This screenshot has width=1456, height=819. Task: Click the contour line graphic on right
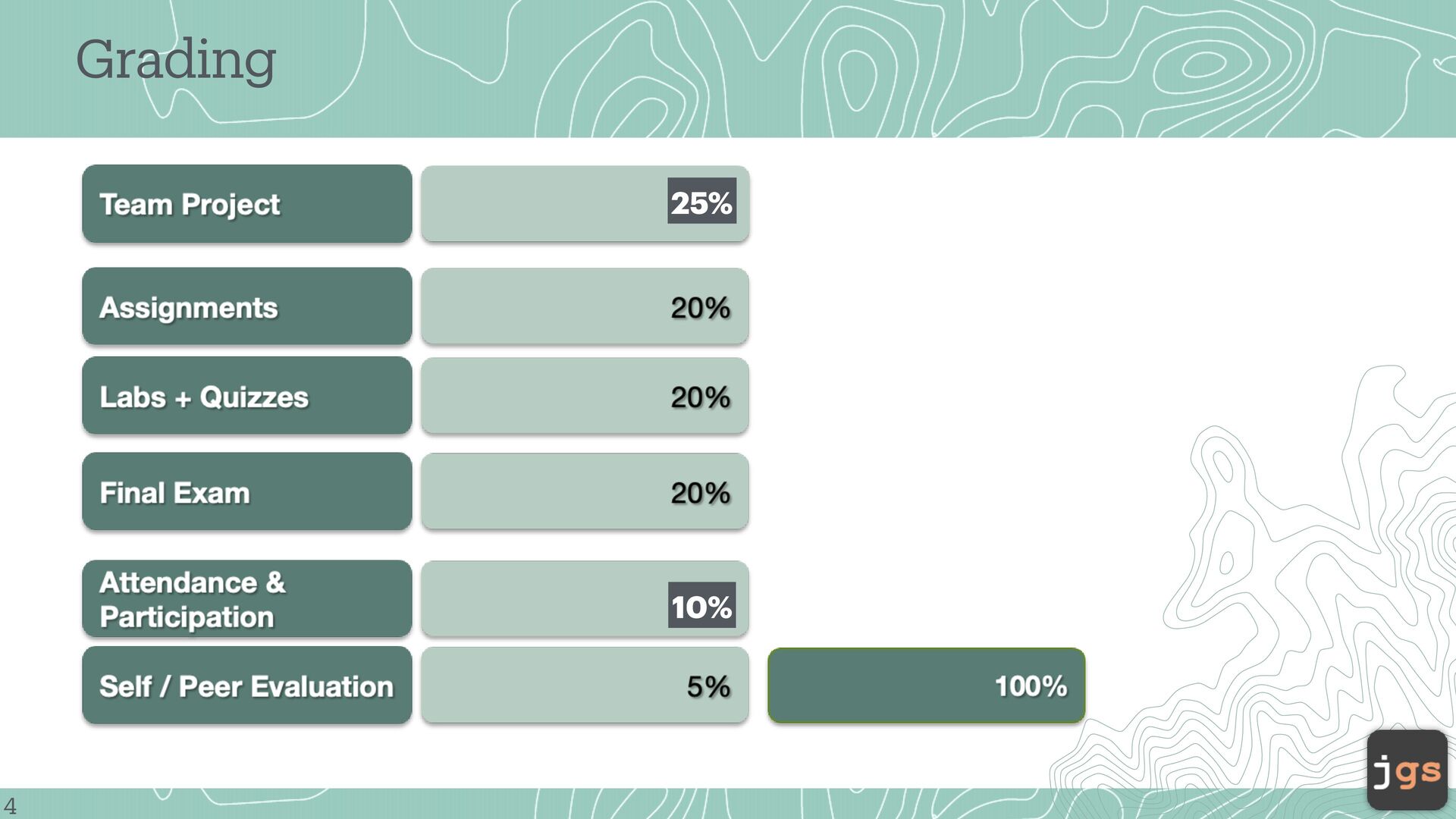1289,576
